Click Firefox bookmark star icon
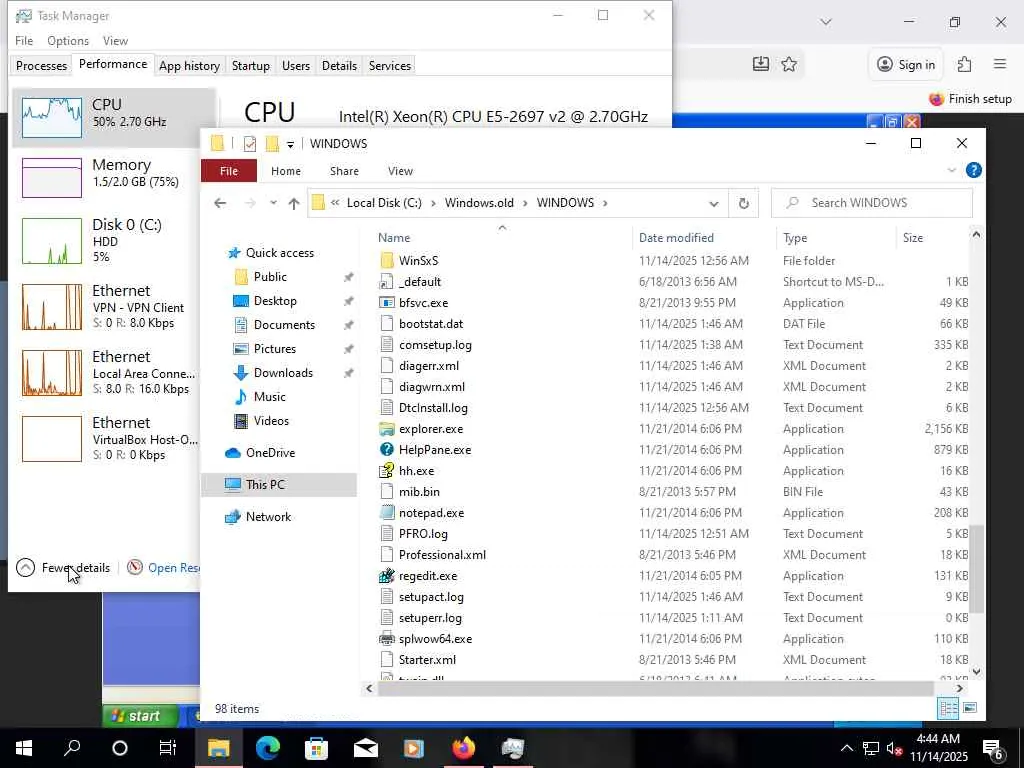Screen dimensions: 1024x768 click(x=789, y=64)
